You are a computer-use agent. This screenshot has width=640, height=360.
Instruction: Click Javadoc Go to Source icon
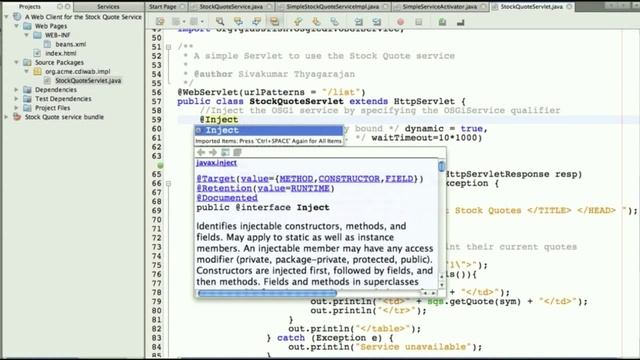coord(237,152)
